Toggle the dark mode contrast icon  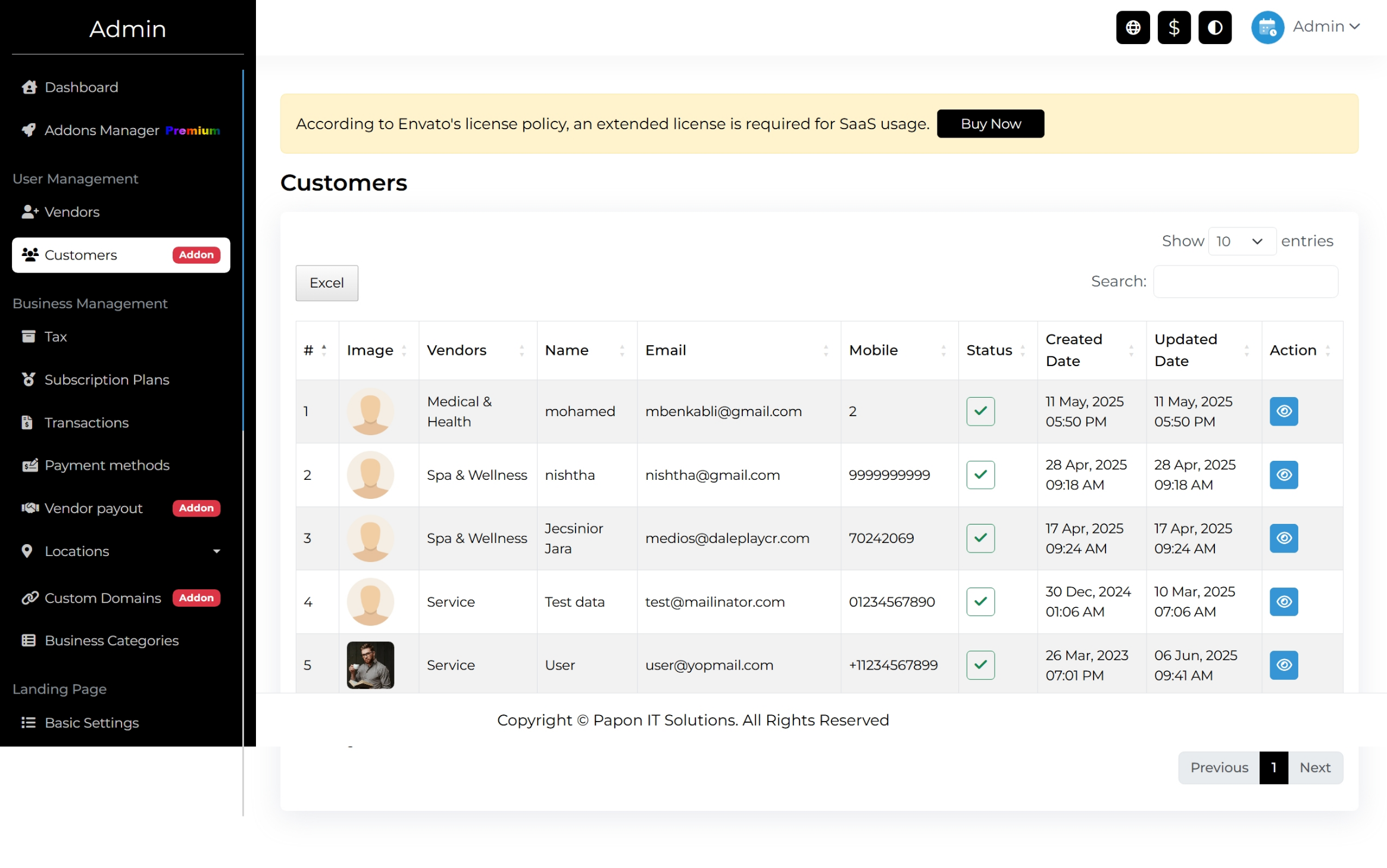1214,27
